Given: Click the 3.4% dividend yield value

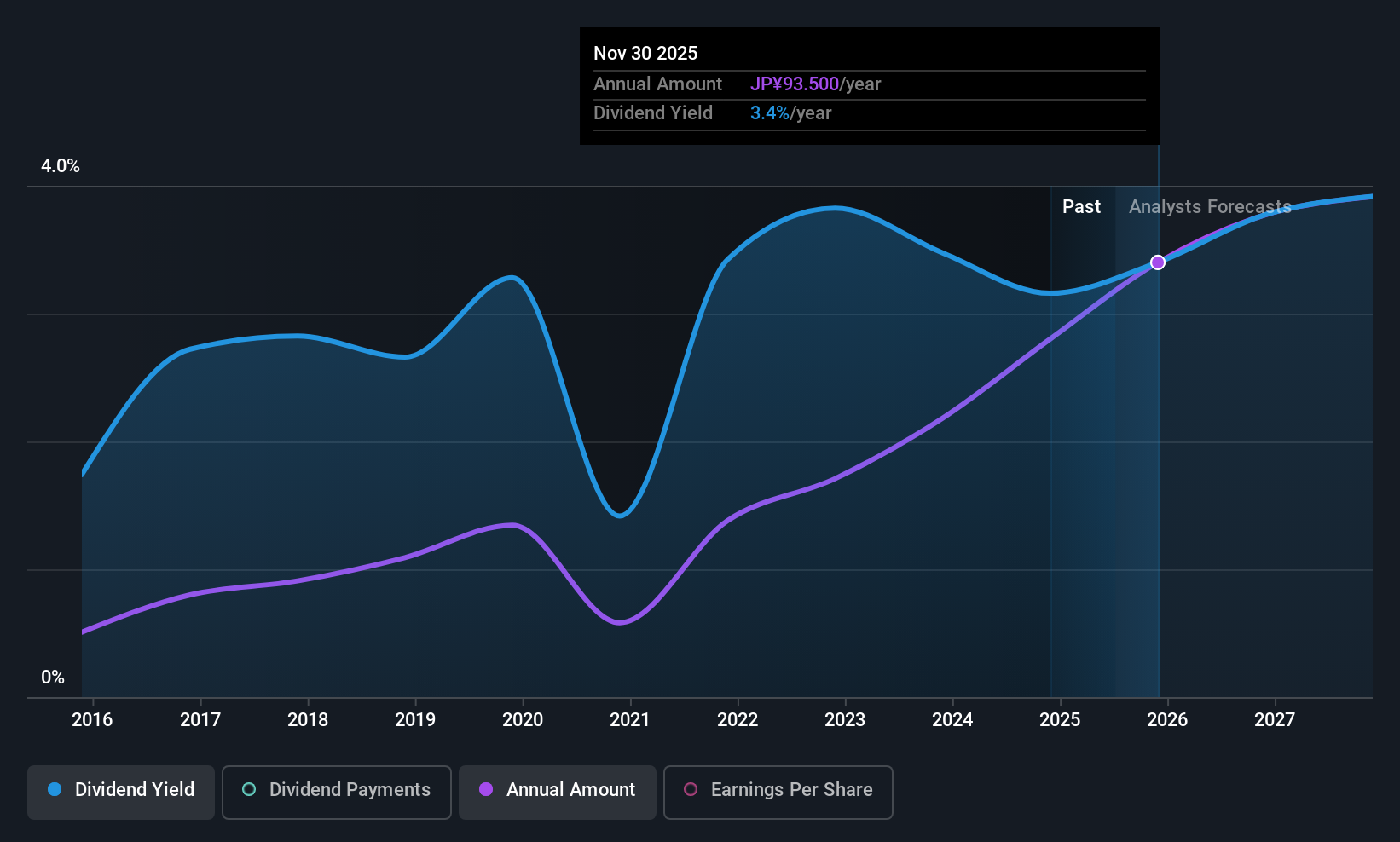Looking at the screenshot, I should pos(770,113).
